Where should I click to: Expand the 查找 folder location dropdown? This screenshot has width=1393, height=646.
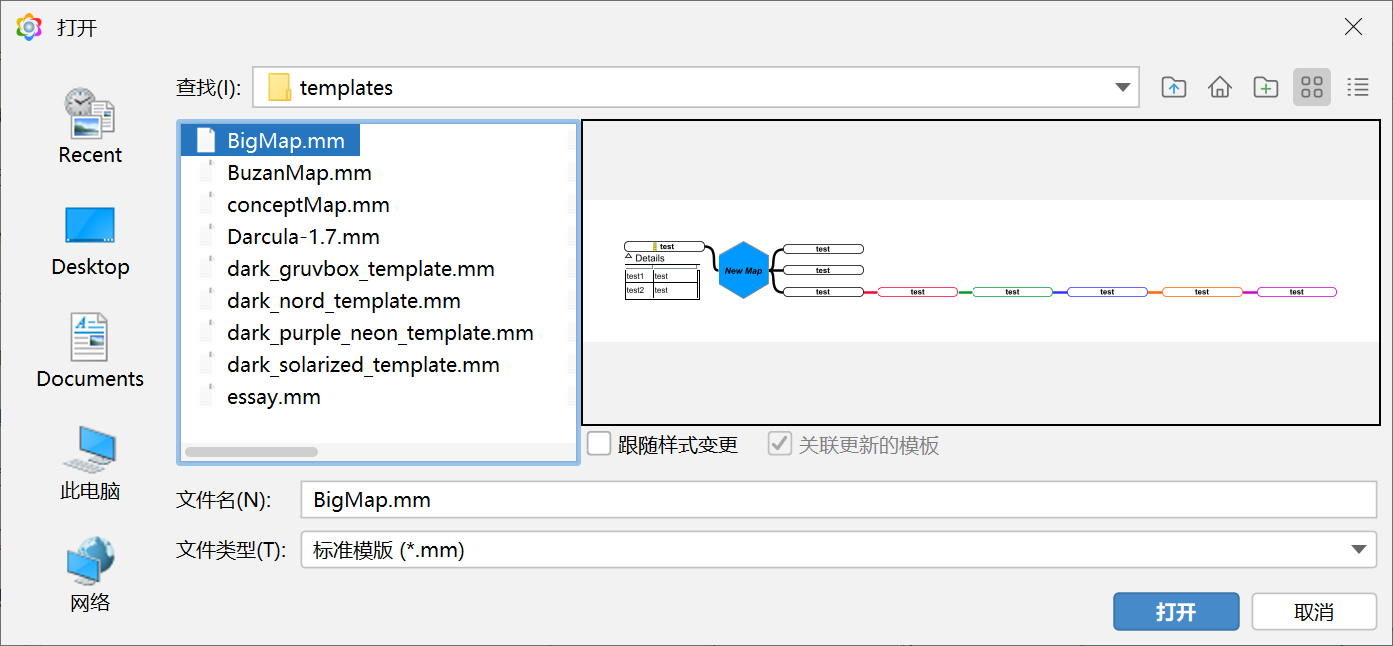pos(1122,88)
